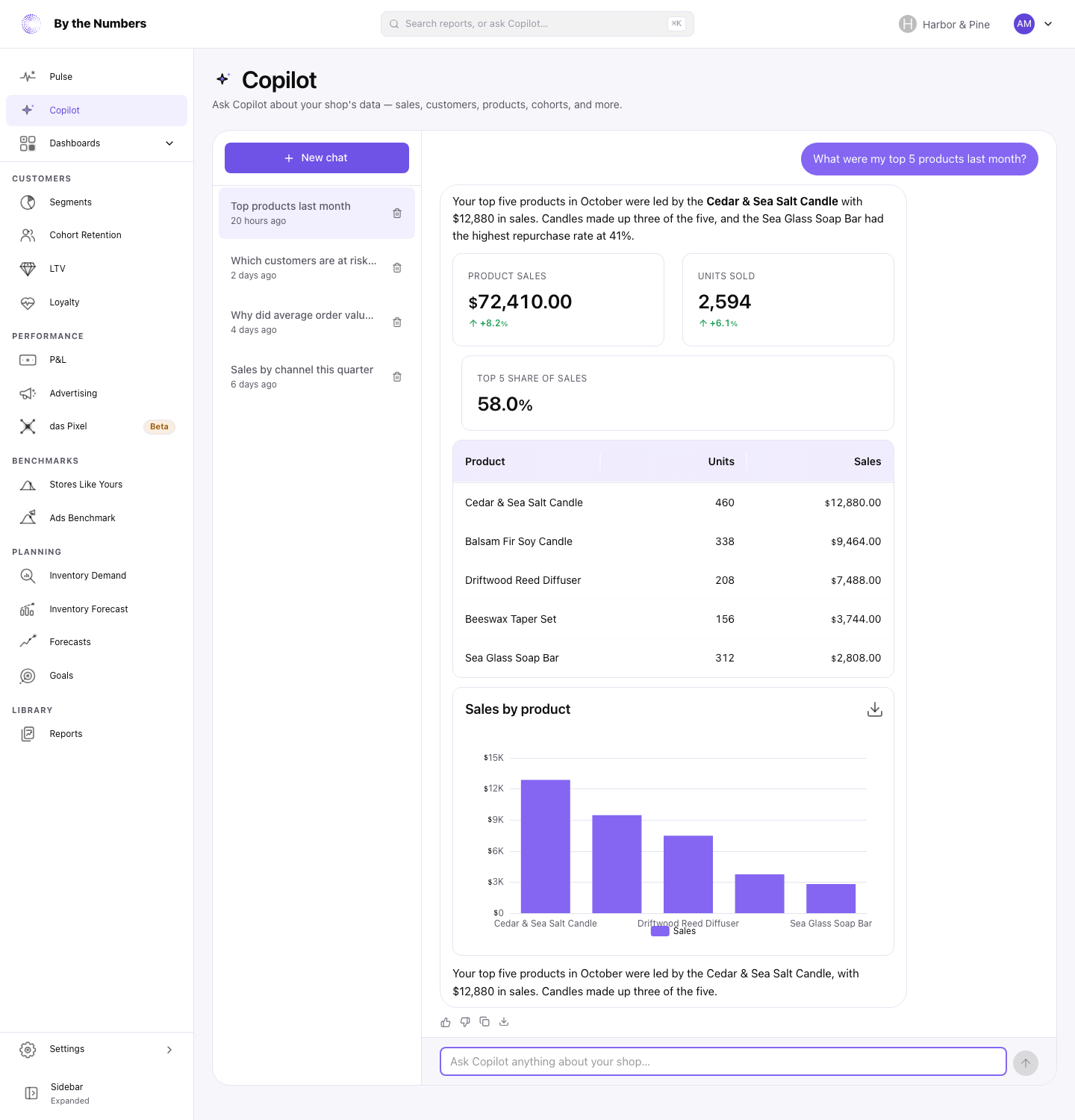Select the Beeswax Taper Set row

click(x=673, y=619)
